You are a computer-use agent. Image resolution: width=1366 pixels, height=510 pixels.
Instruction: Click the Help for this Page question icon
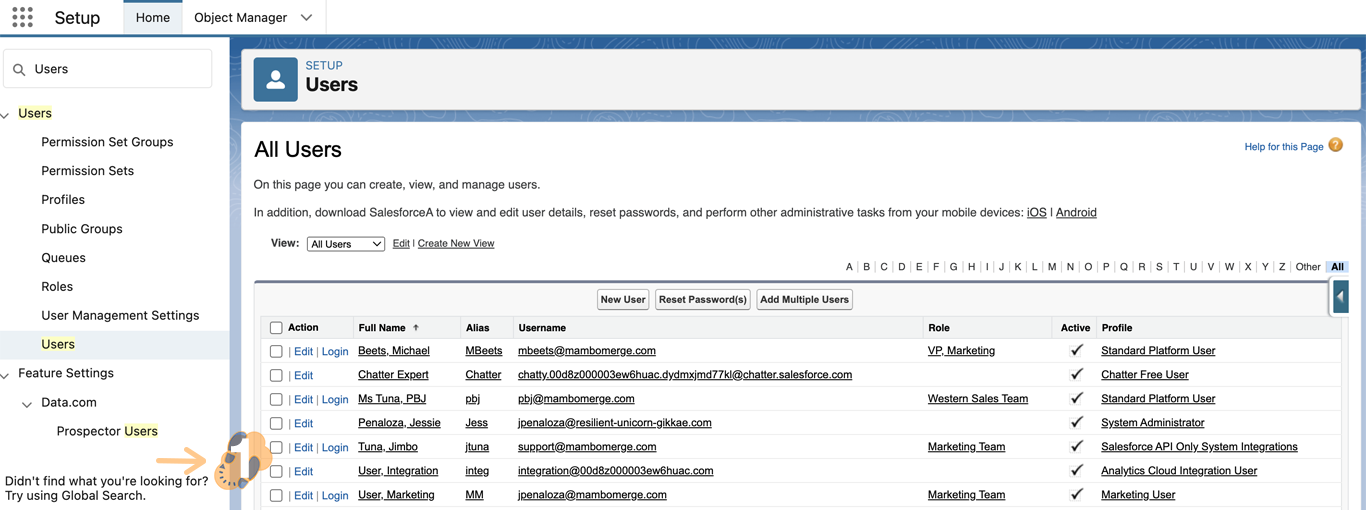click(1335, 146)
